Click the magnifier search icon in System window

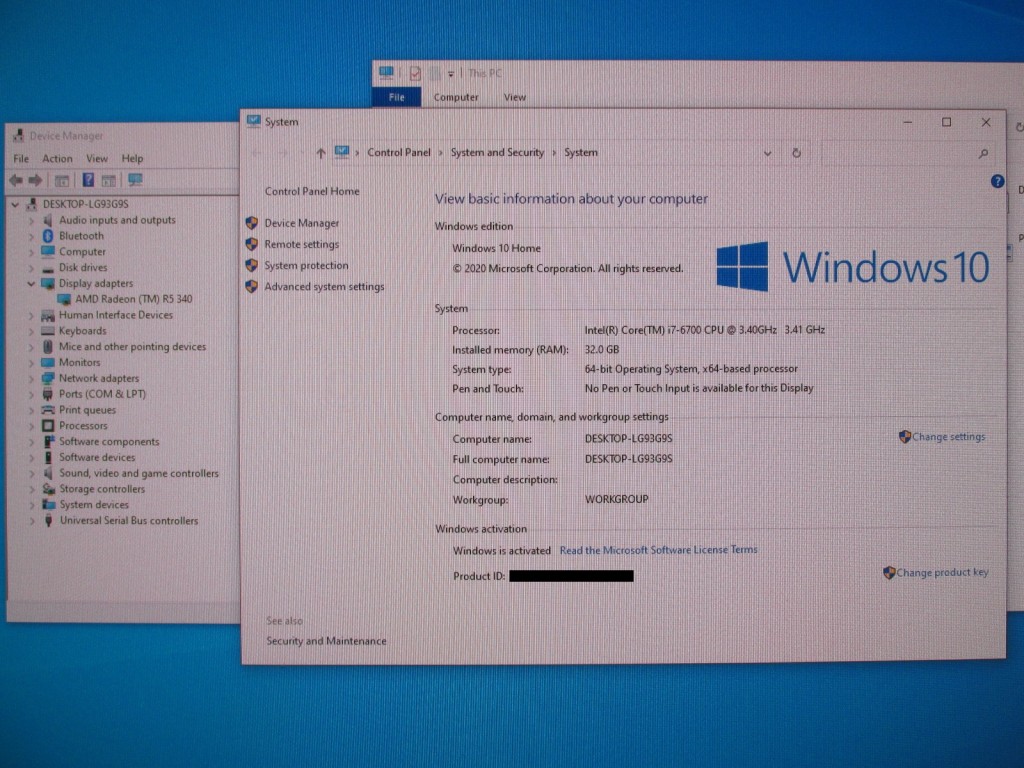[x=984, y=153]
